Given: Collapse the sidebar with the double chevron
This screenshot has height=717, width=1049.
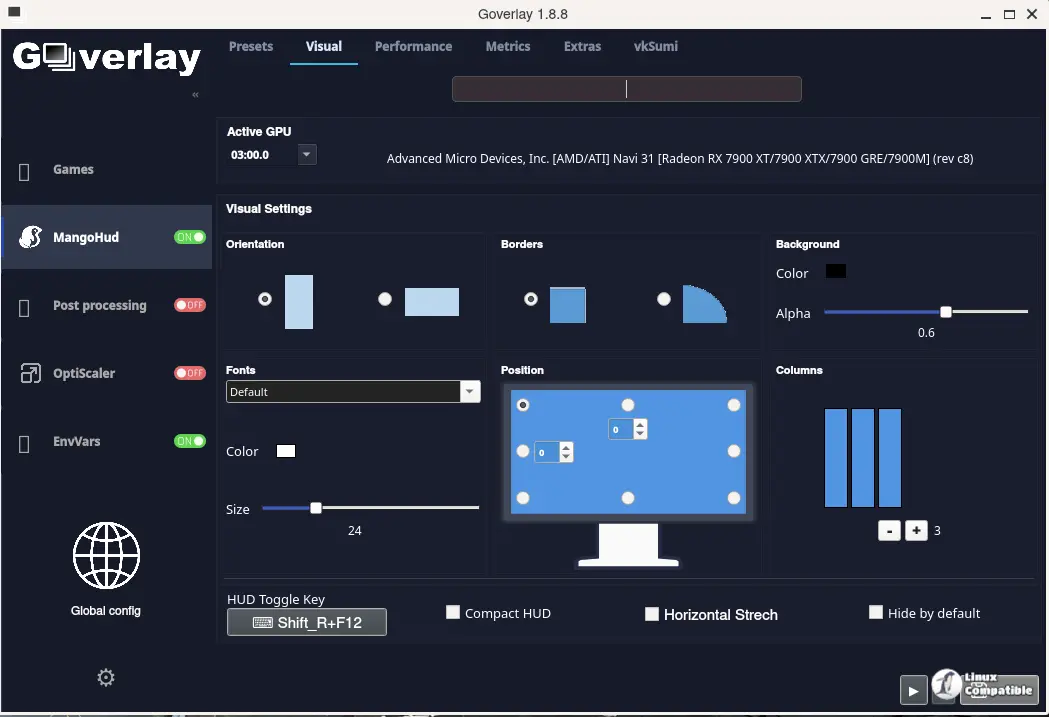Looking at the screenshot, I should tap(195, 94).
